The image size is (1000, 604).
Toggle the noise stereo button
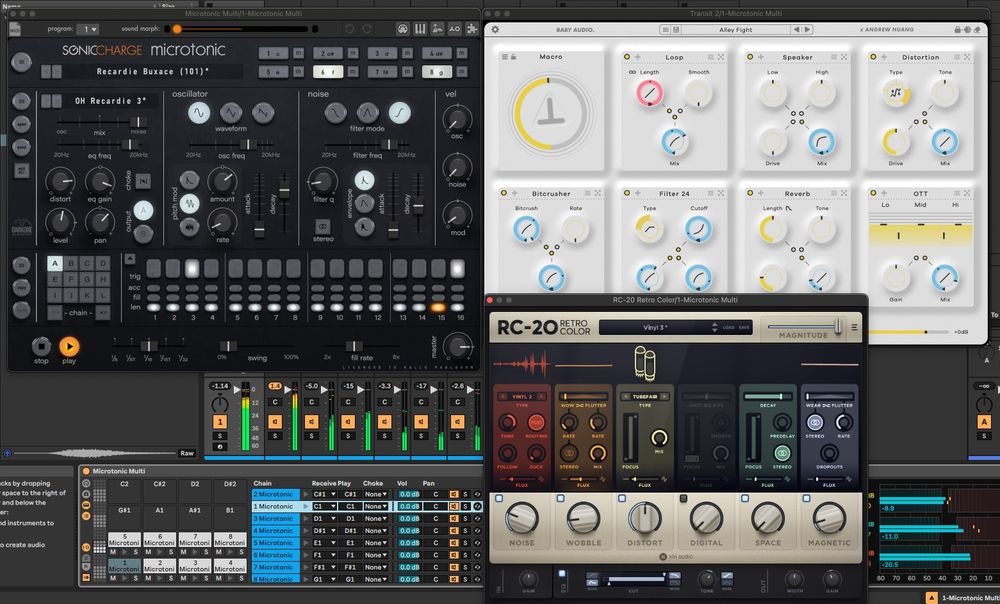point(323,226)
